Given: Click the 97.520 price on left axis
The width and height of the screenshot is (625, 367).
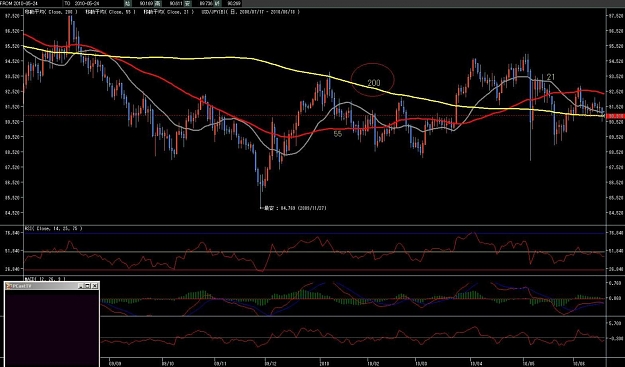Looking at the screenshot, I should point(12,16).
